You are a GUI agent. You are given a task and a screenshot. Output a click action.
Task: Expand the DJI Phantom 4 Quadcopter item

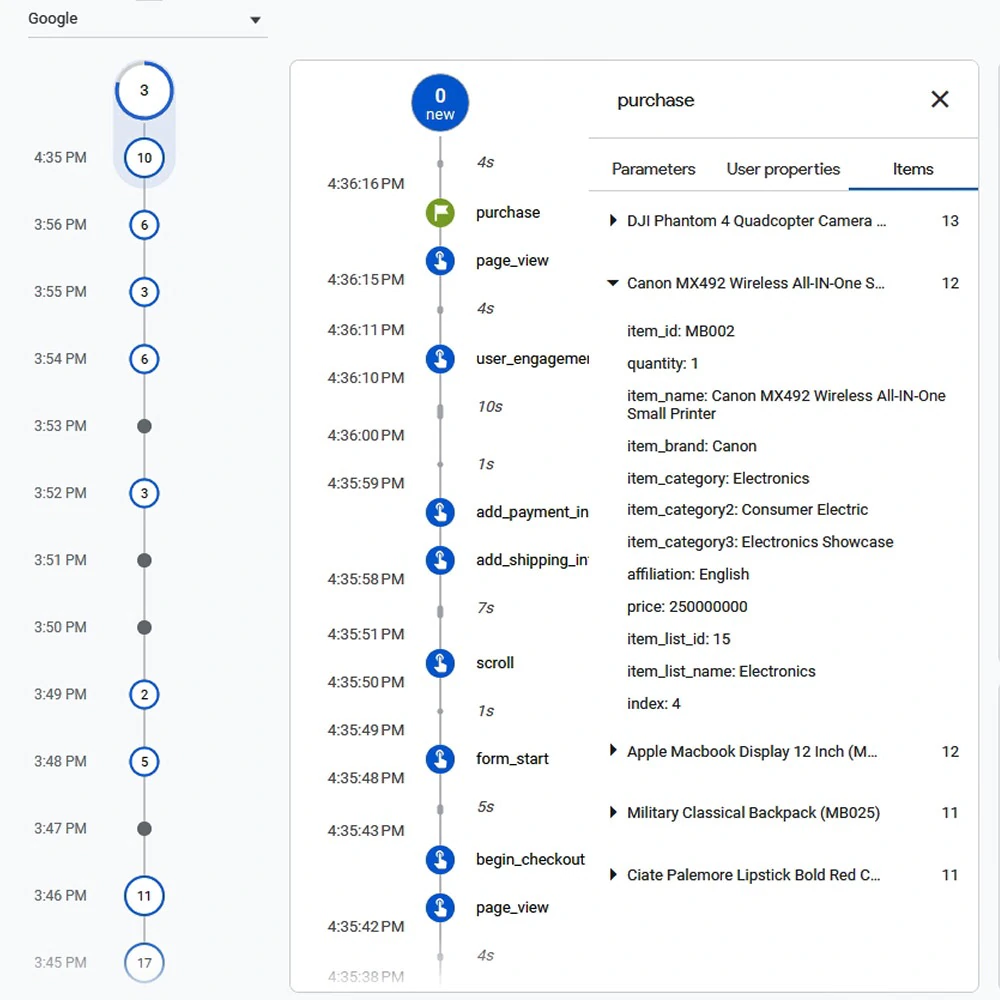(613, 221)
